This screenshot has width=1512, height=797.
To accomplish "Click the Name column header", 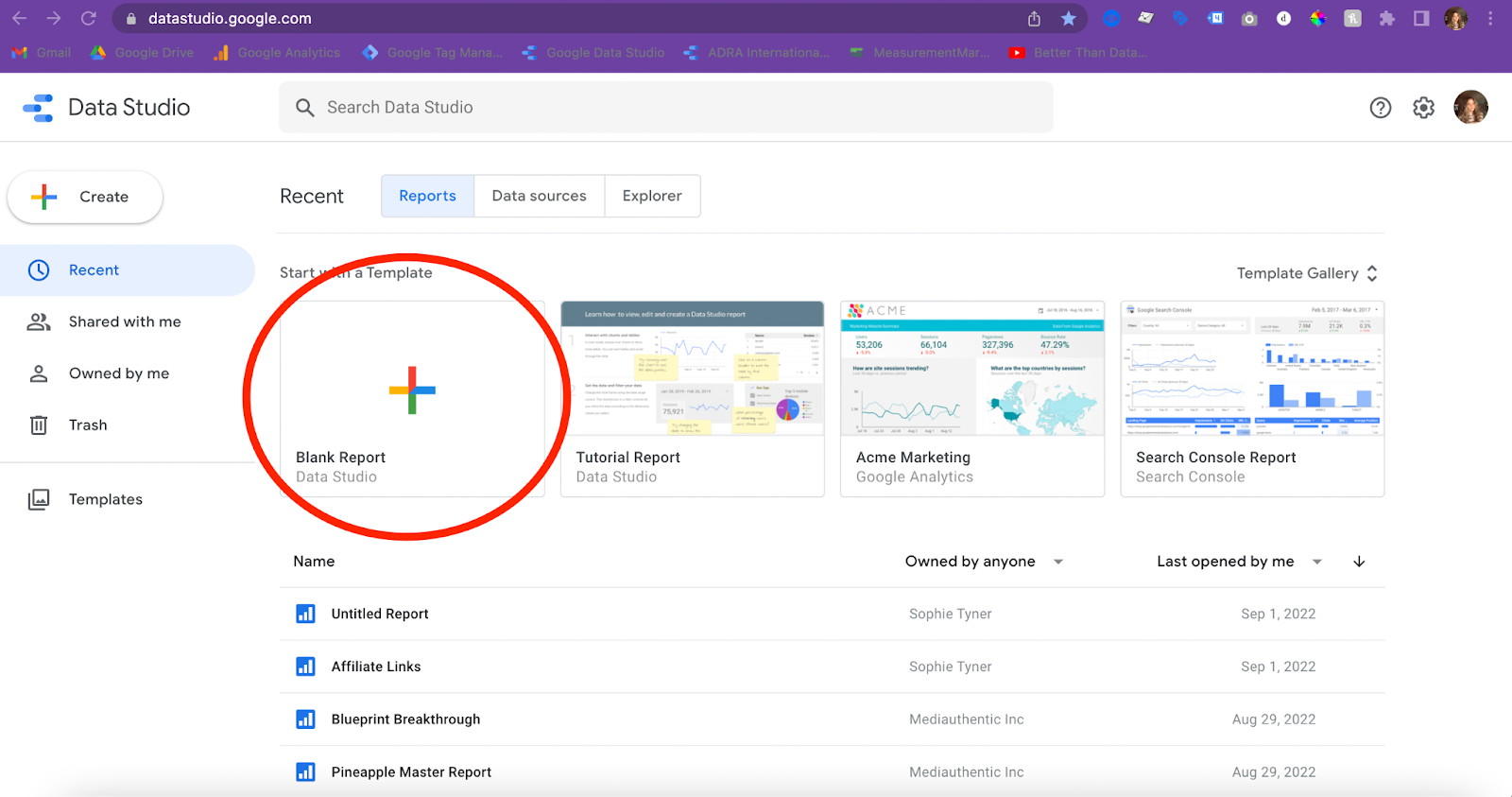I will pos(314,562).
